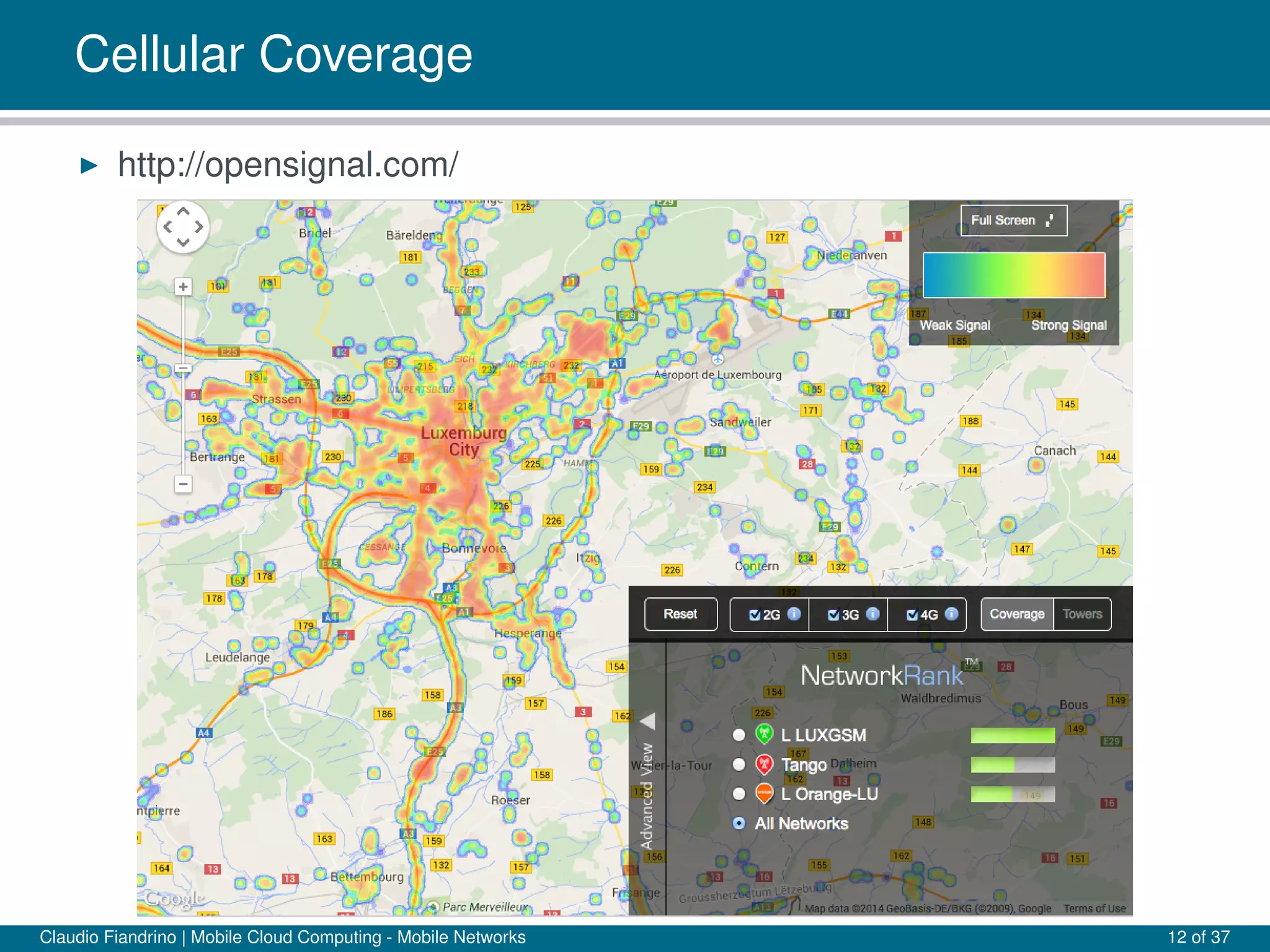The image size is (1270, 952).
Task: Click the opensignal.com URL text
Action: point(288,165)
